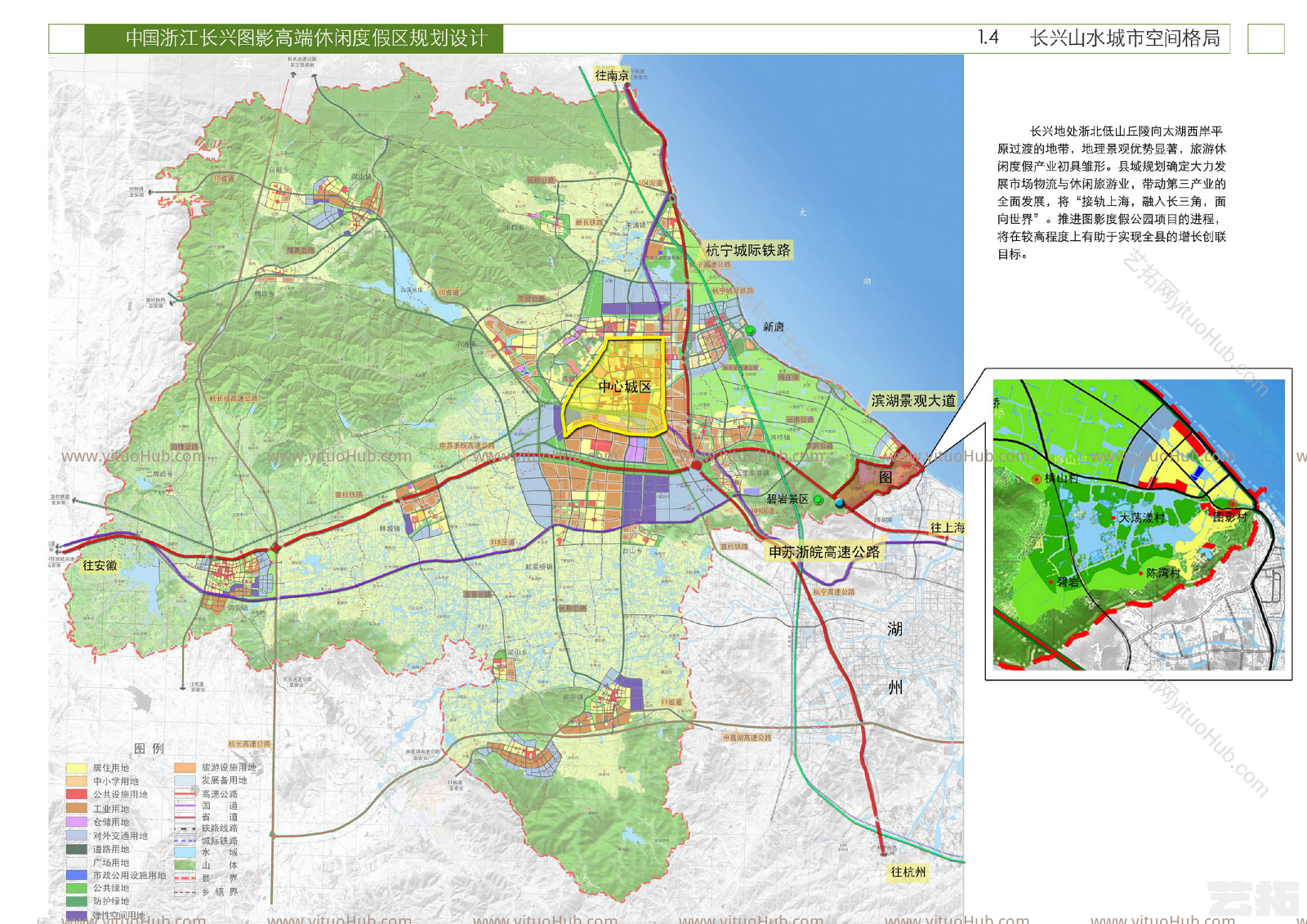Click the 申苏浙皖高速公路 large label
Screen dimensions: 1307x924
824,552
